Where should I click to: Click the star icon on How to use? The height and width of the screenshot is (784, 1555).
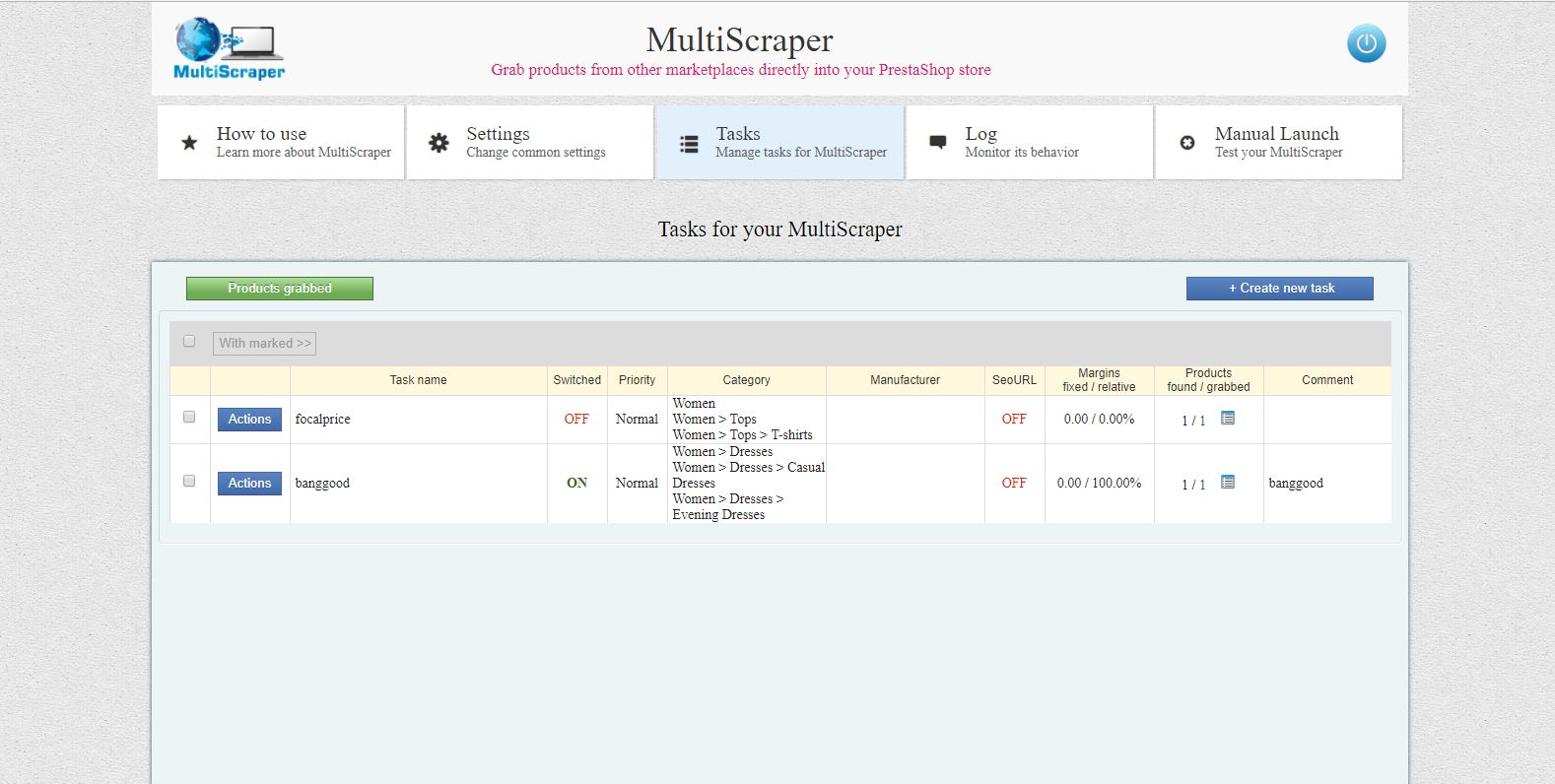pos(189,143)
